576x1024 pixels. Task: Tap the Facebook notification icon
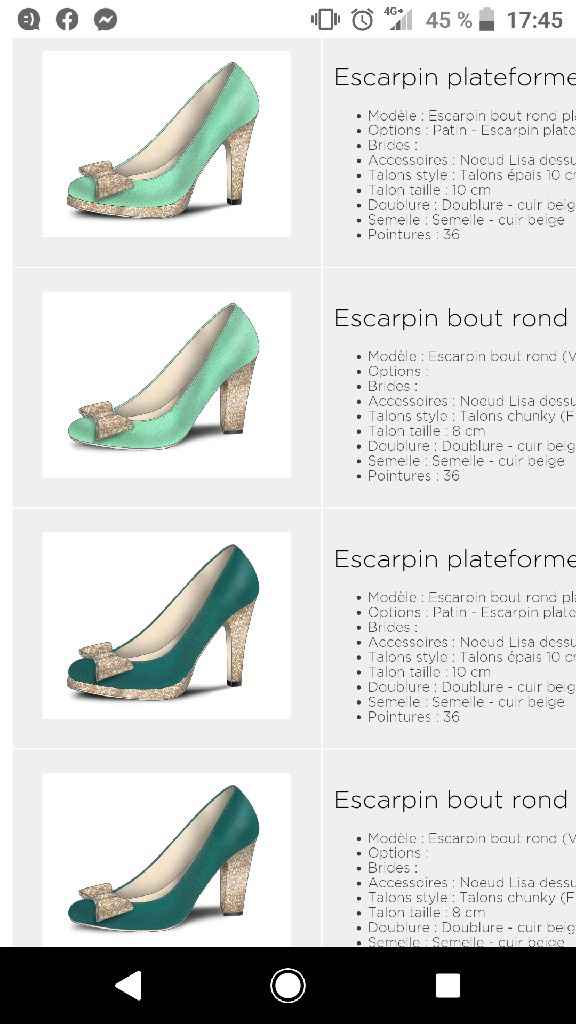pos(67,20)
